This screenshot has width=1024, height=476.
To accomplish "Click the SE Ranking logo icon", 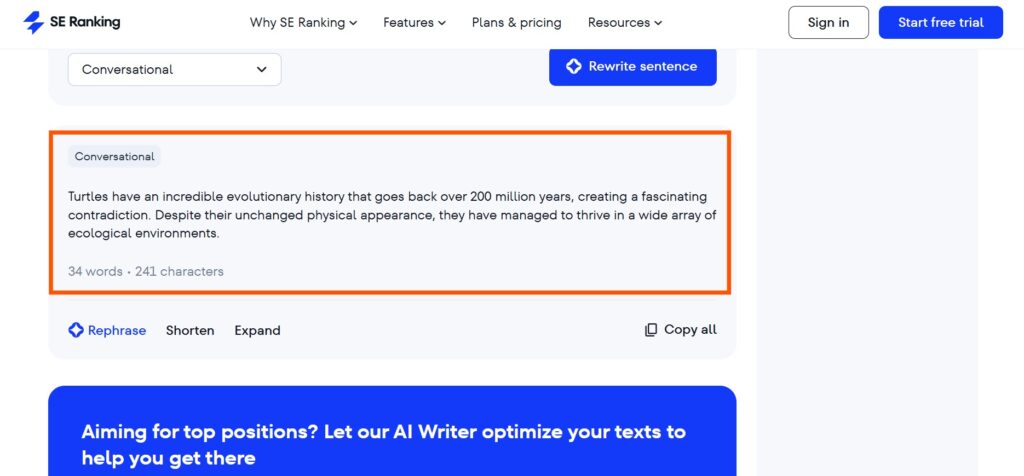I will 33,22.
